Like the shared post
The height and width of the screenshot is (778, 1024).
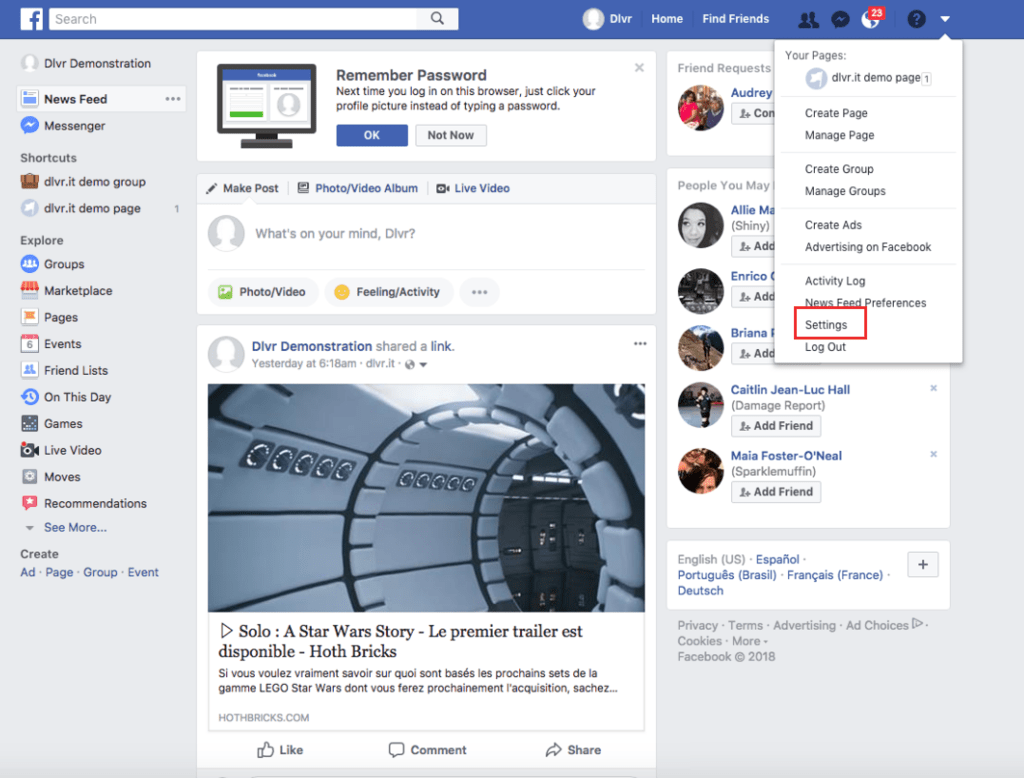[280, 750]
